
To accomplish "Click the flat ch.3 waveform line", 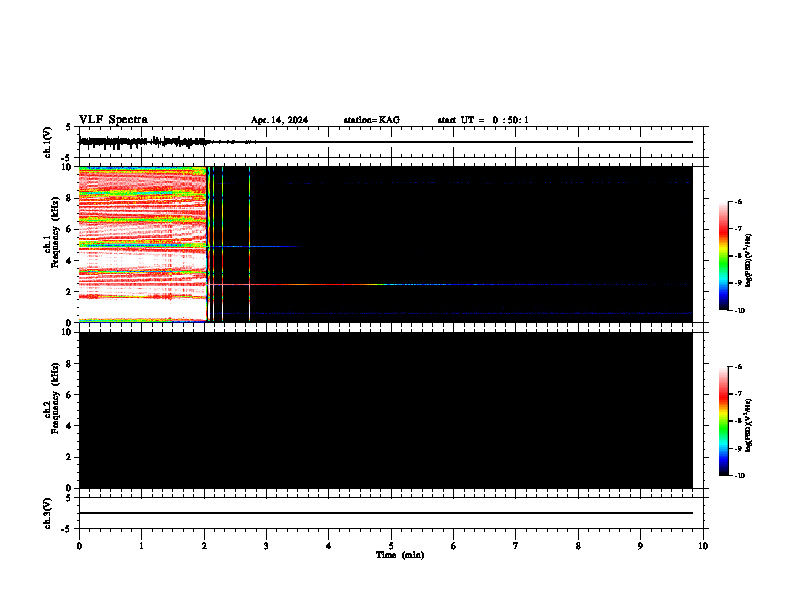I will click(386, 513).
